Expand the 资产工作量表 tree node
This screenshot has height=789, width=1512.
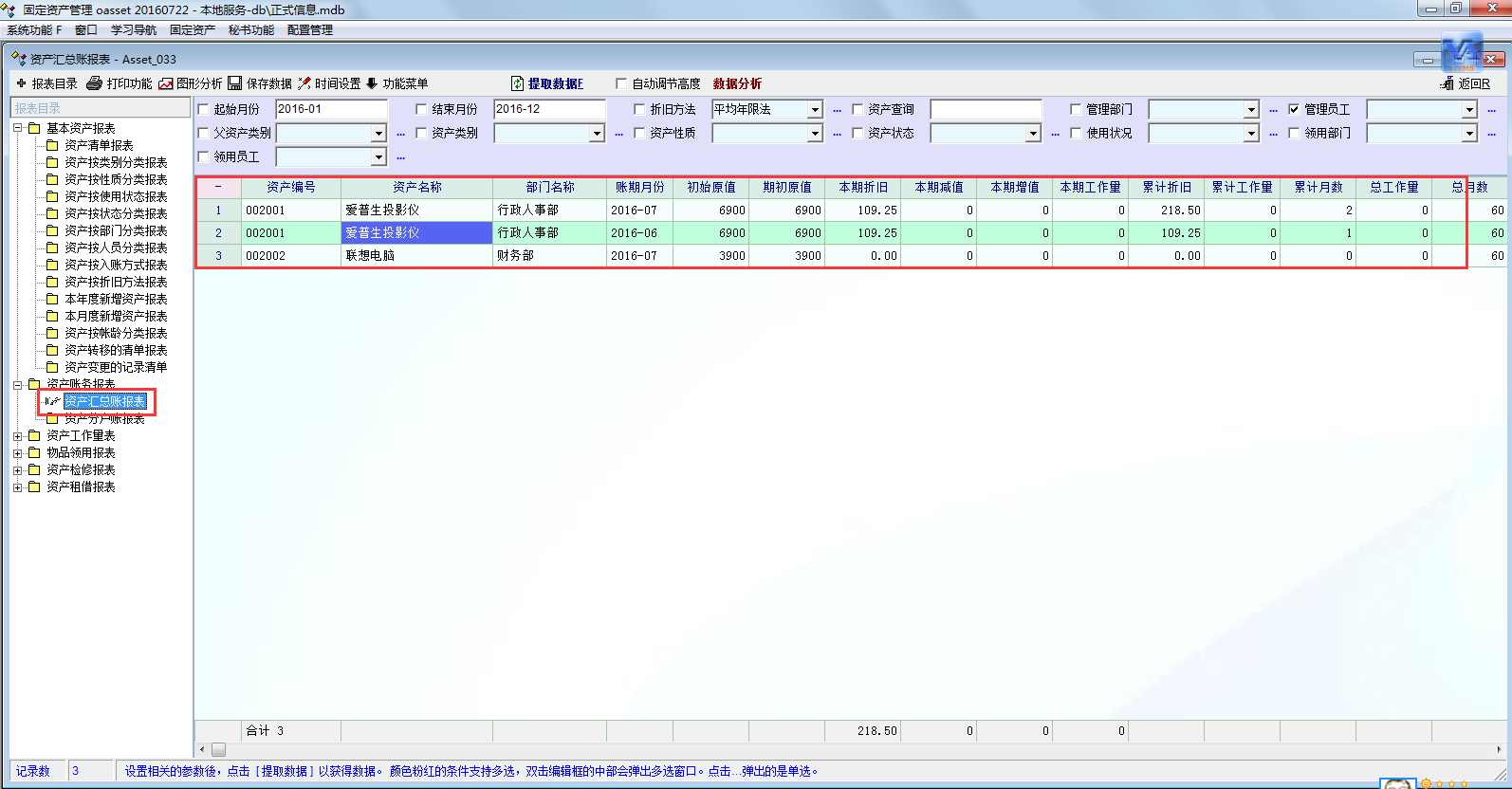pyautogui.click(x=18, y=436)
